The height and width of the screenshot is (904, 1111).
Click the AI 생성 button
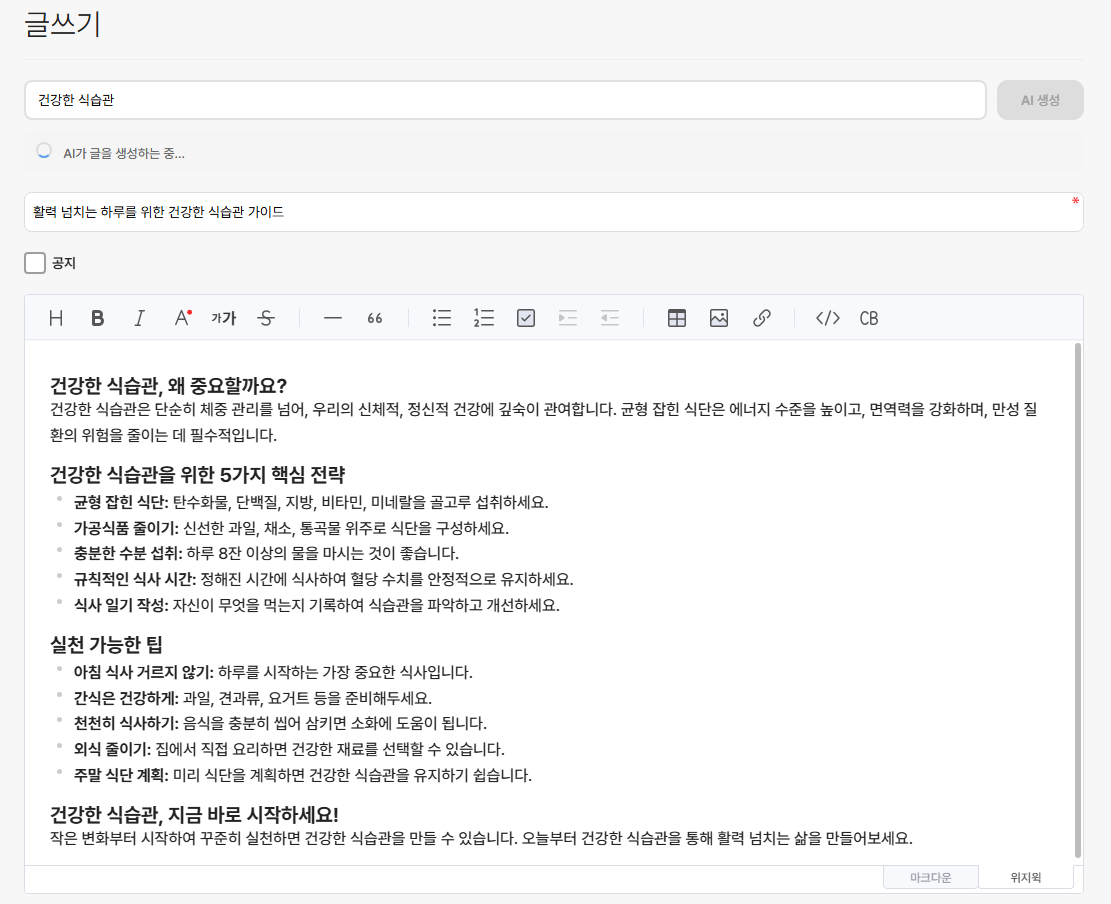(x=1040, y=100)
